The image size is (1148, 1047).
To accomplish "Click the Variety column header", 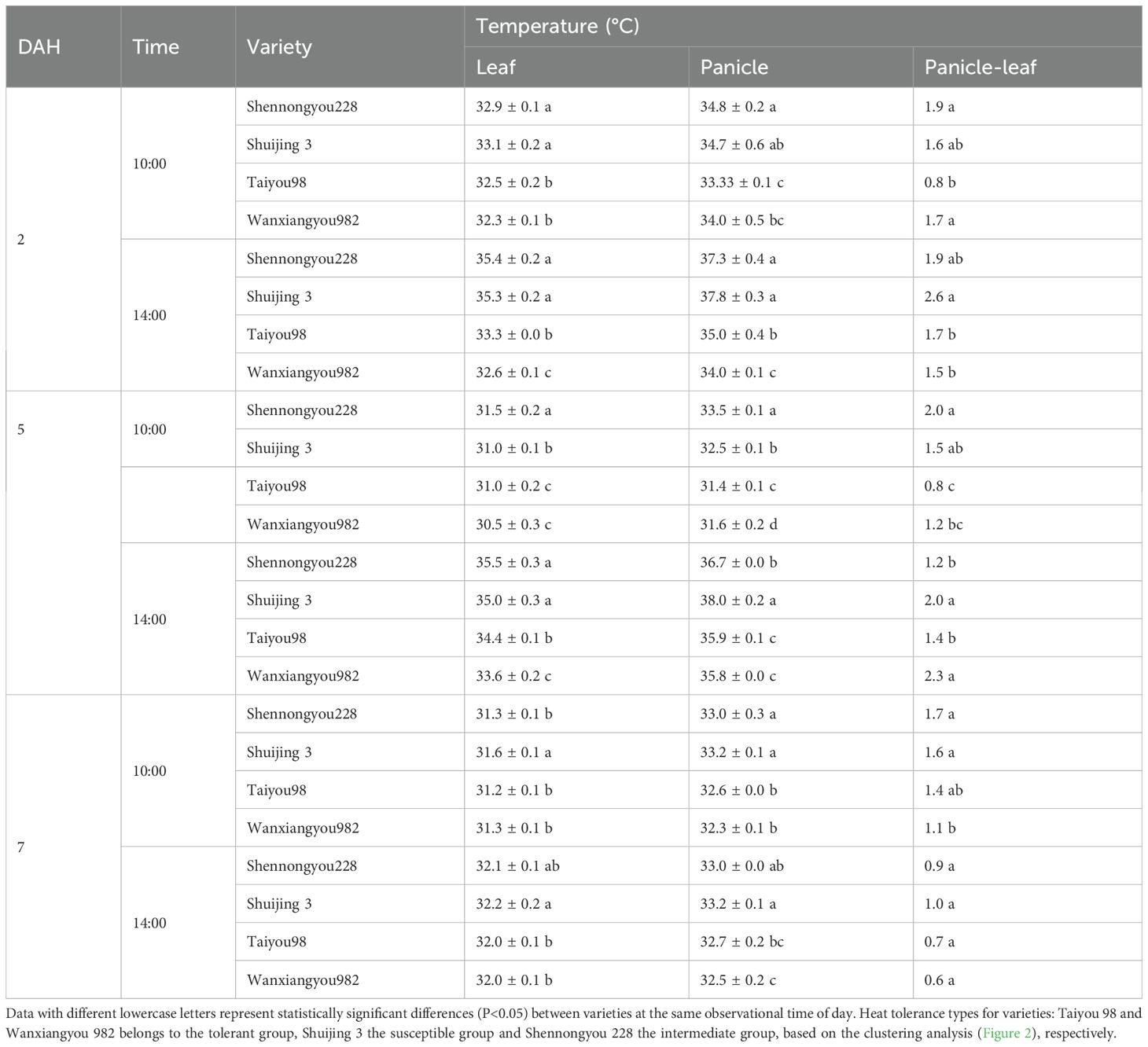I will click(279, 46).
